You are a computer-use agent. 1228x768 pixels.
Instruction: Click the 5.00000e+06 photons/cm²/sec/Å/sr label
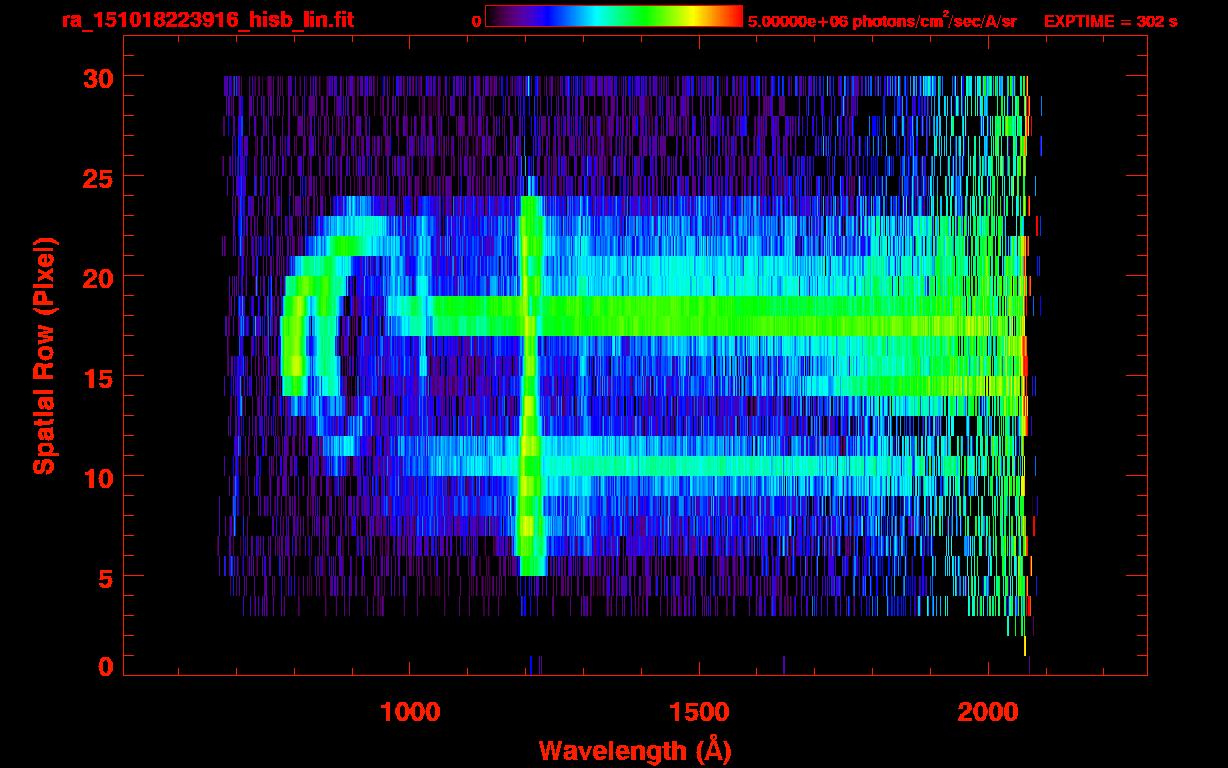882,20
